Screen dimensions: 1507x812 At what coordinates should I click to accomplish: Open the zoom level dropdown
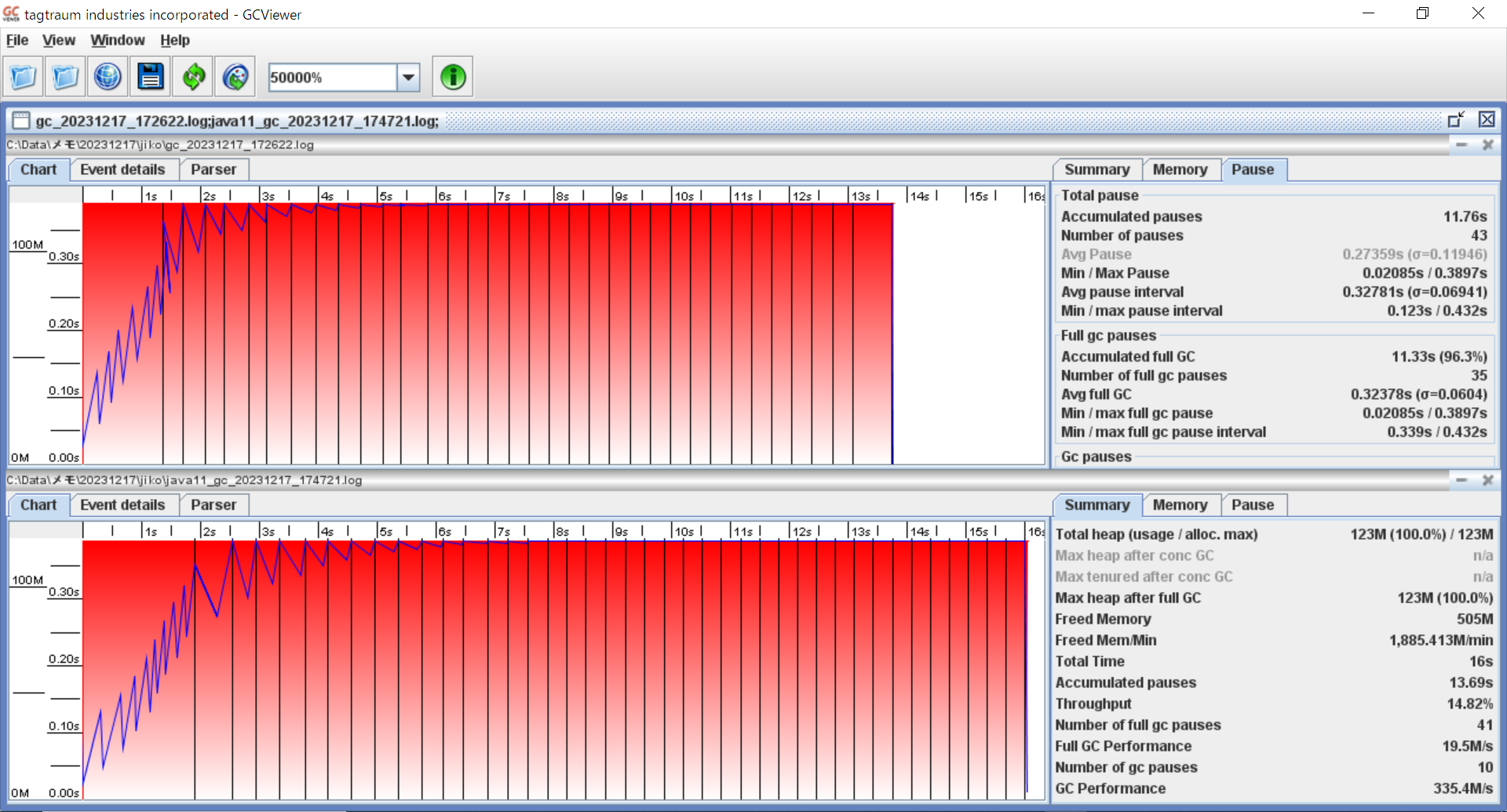(407, 77)
